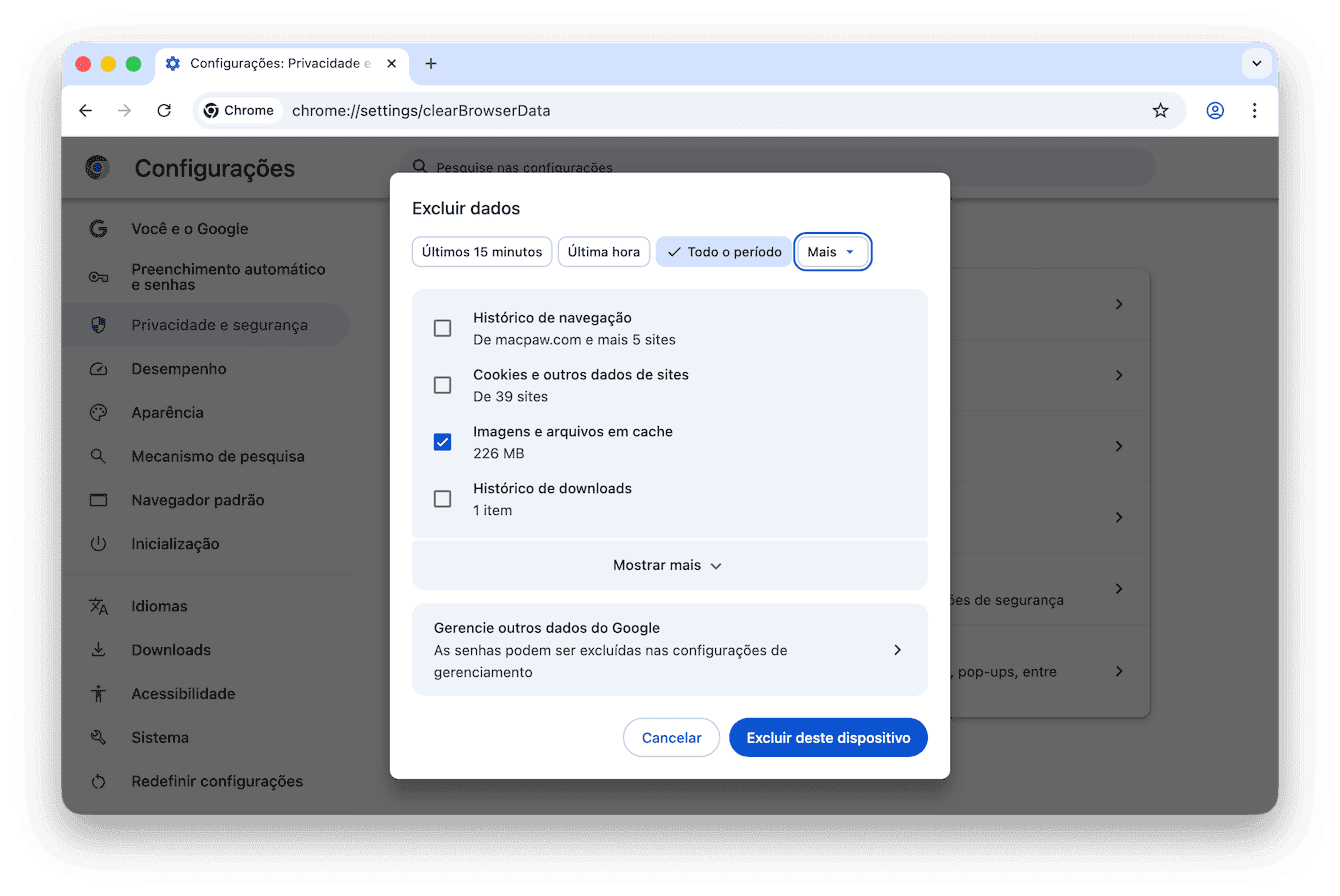Click the arrow next to Gerencie outros dados
Viewport: 1340px width, 896px height.
[897, 650]
